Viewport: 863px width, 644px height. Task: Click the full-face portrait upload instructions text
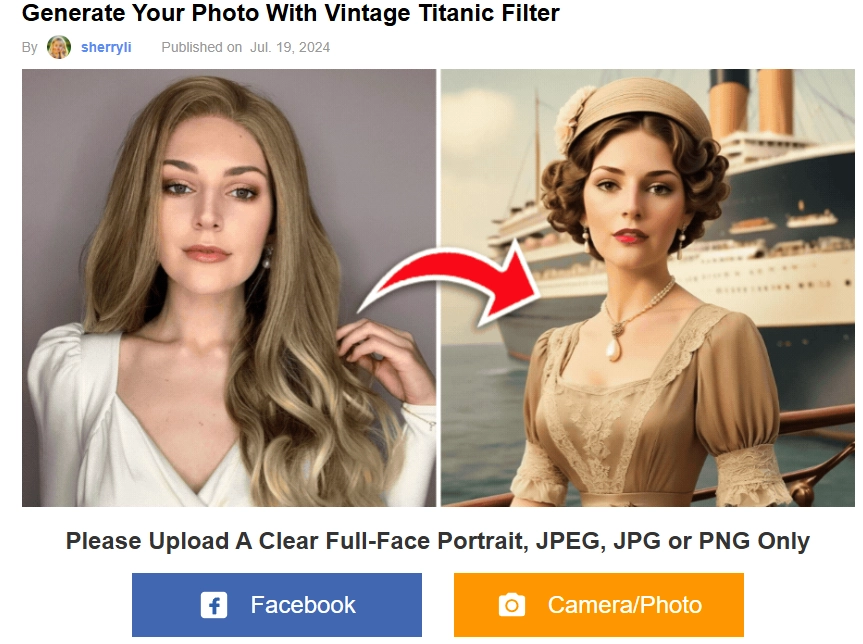(x=431, y=539)
